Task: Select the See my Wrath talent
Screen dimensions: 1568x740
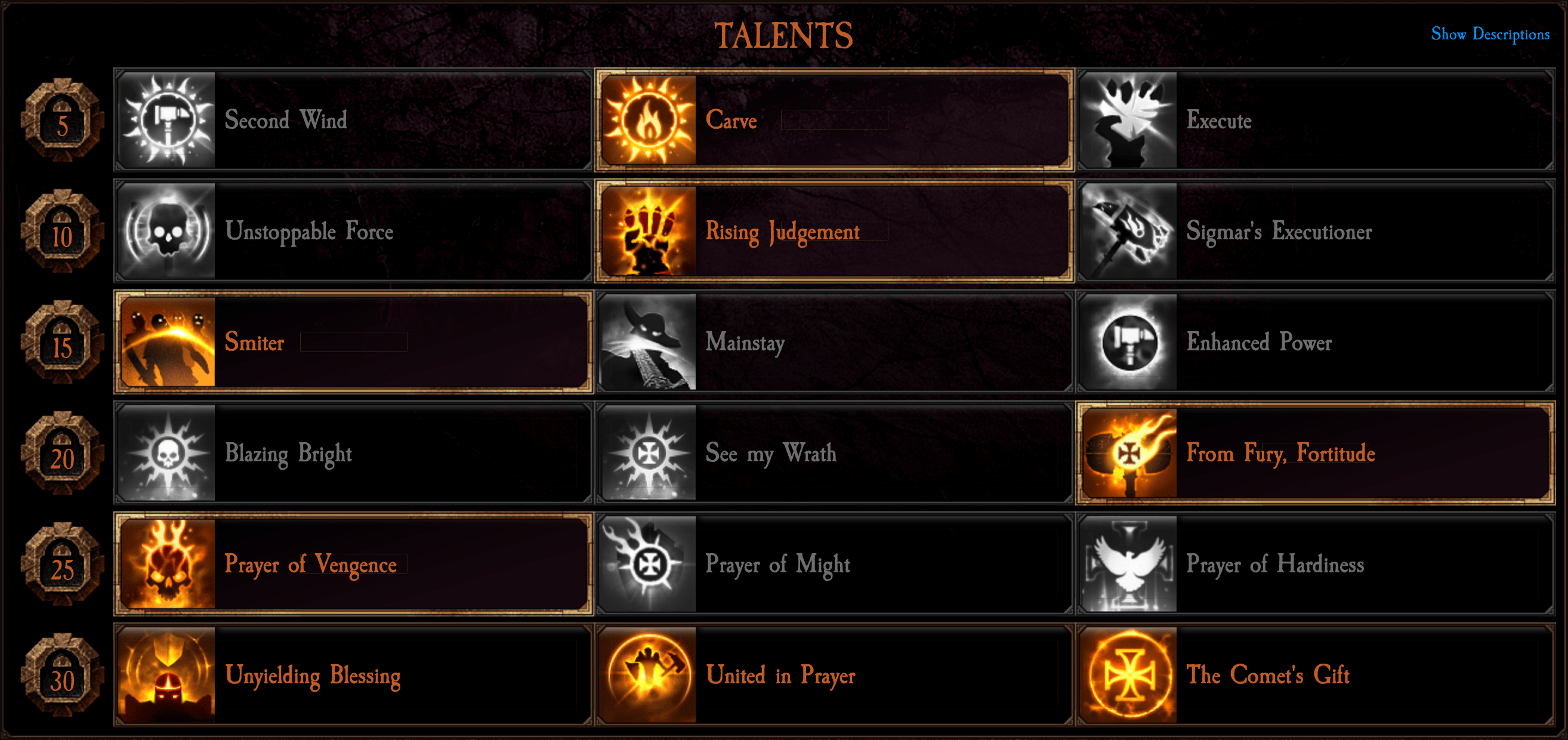Action: (835, 453)
